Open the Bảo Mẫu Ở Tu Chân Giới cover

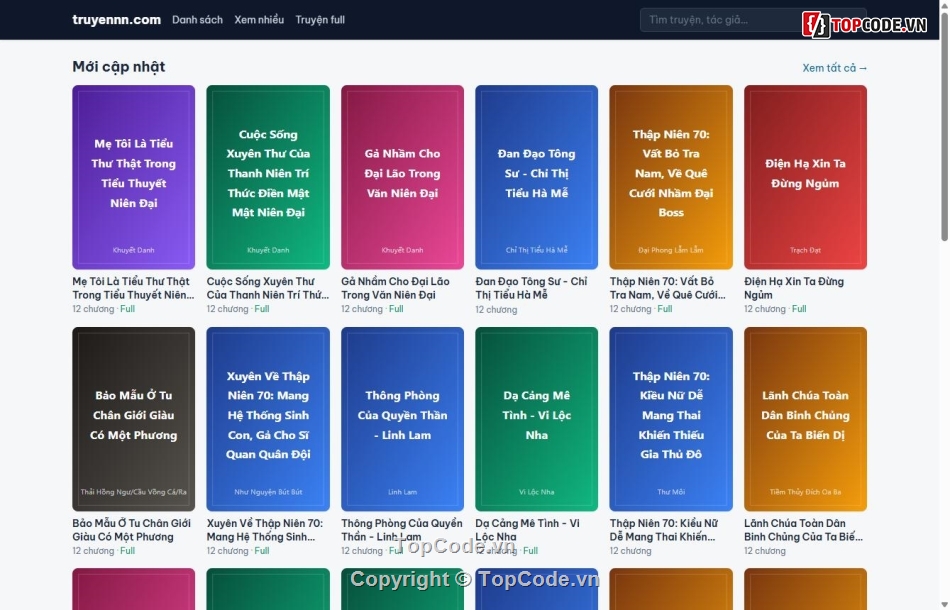click(x=133, y=419)
